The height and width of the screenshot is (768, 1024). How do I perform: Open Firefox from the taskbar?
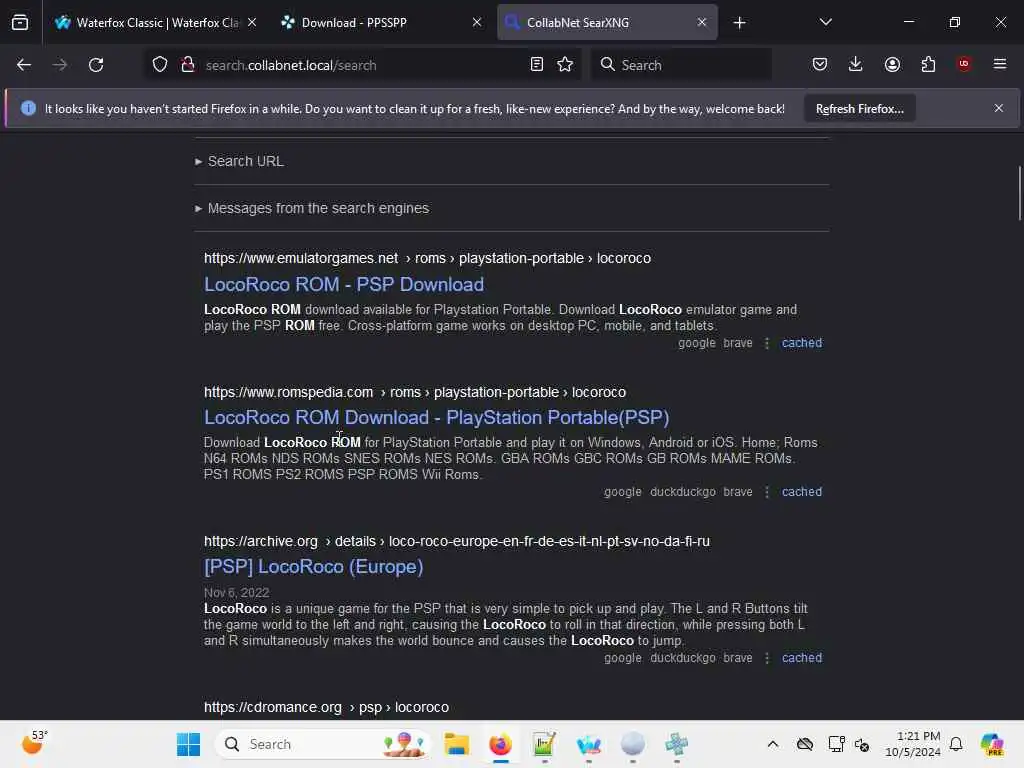(500, 744)
